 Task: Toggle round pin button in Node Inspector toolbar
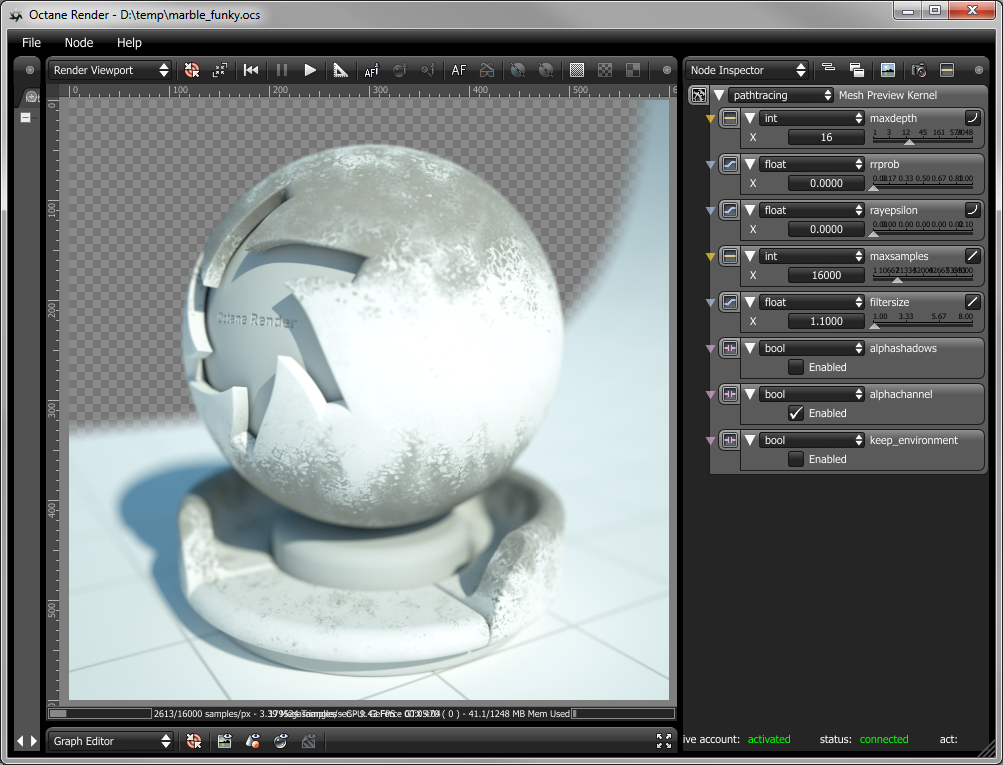point(978,70)
